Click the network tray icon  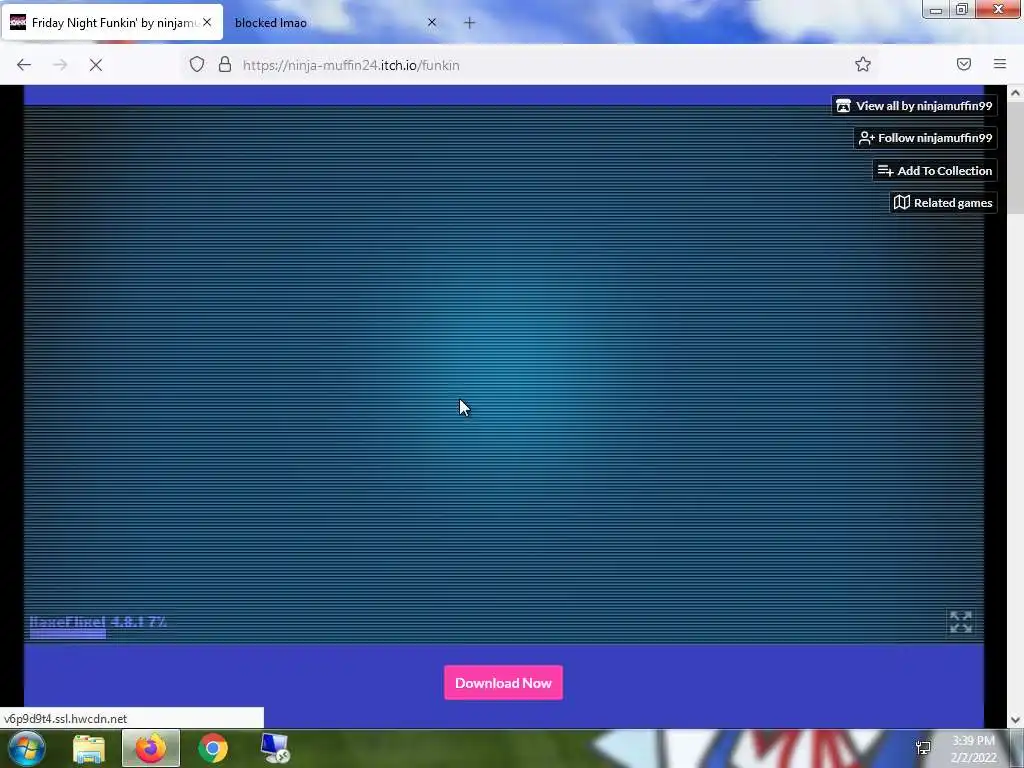tap(923, 748)
